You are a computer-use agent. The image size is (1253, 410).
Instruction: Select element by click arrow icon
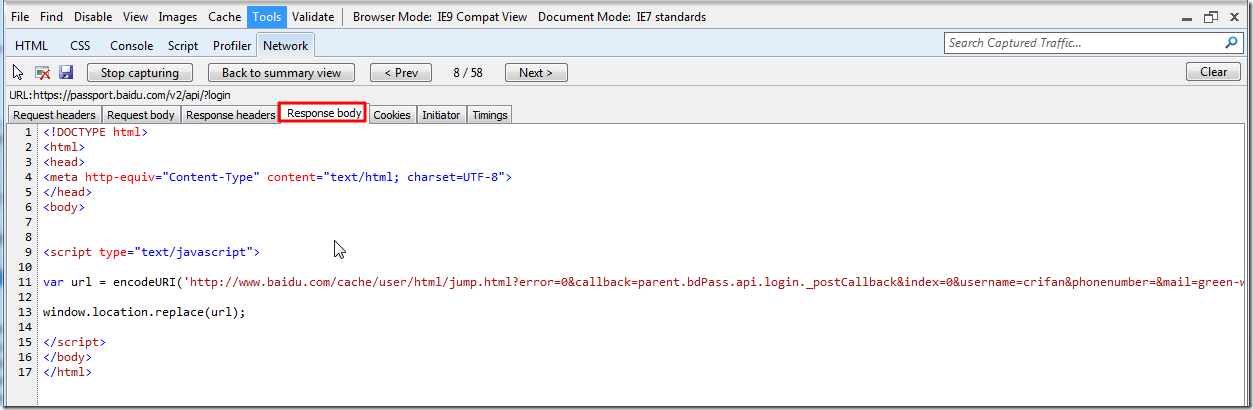pyautogui.click(x=18, y=72)
